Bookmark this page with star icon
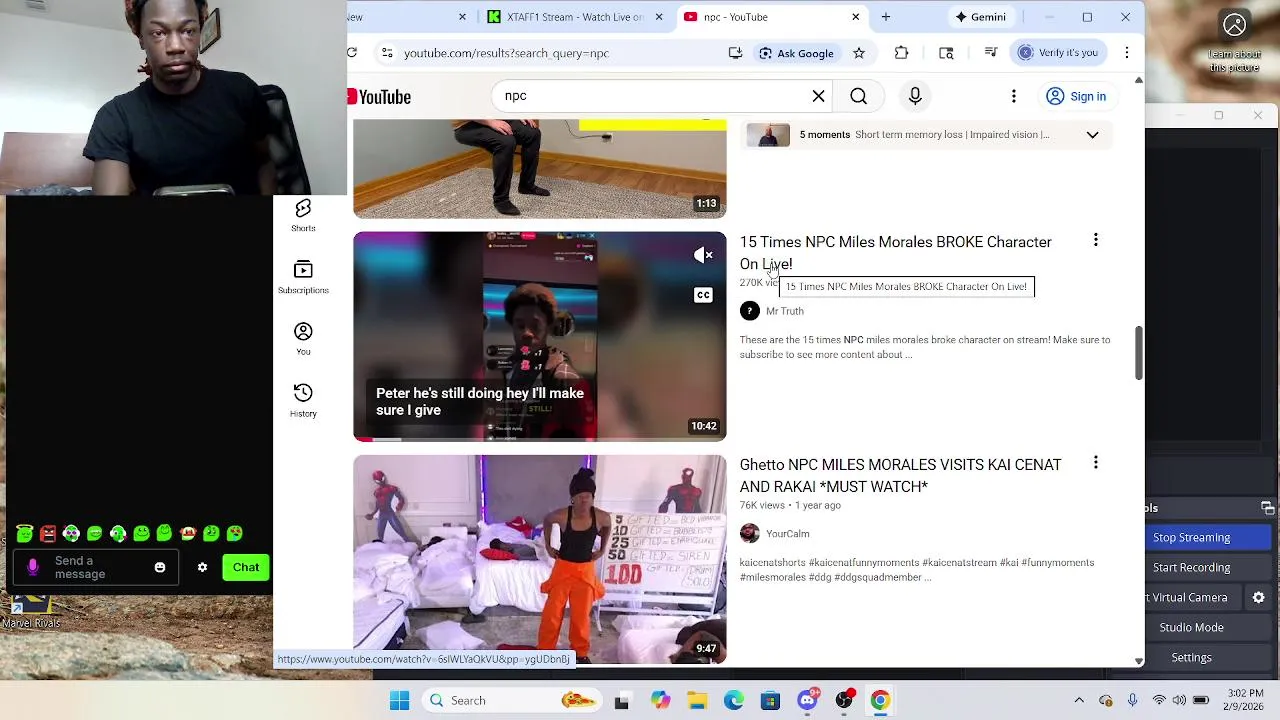This screenshot has height=720, width=1280. [x=858, y=53]
